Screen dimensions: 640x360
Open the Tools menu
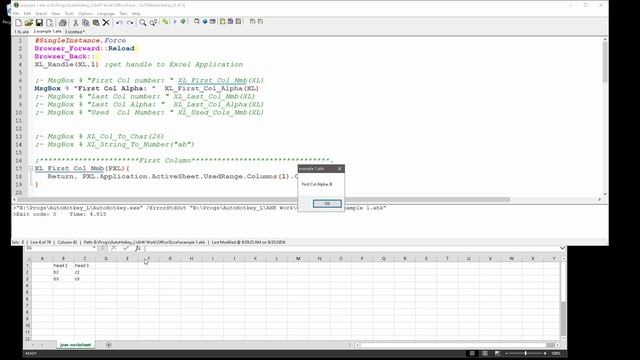(x=69, y=13)
